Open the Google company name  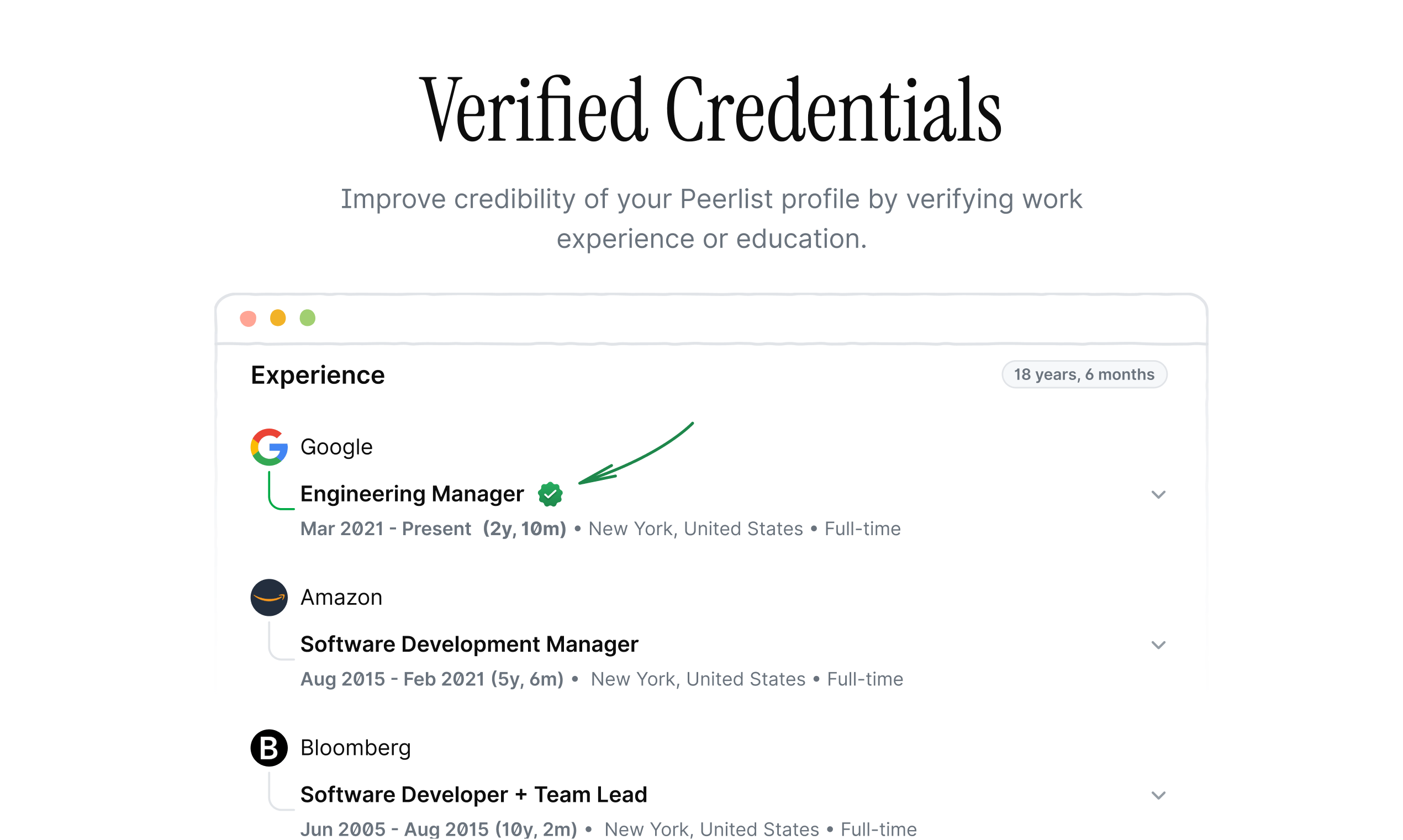pyautogui.click(x=337, y=447)
